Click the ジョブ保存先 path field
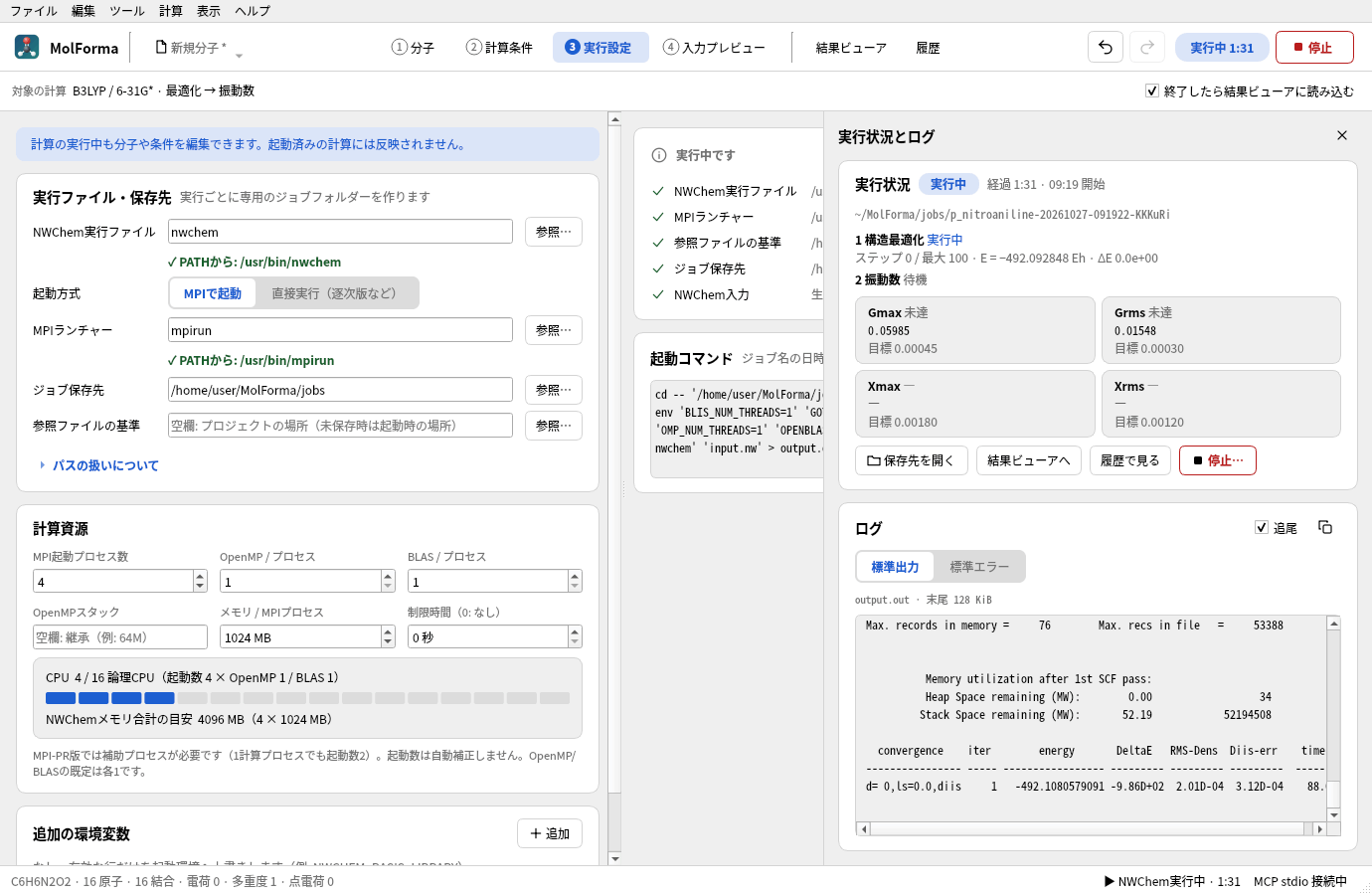Viewport: 1372px width, 895px height. point(340,390)
